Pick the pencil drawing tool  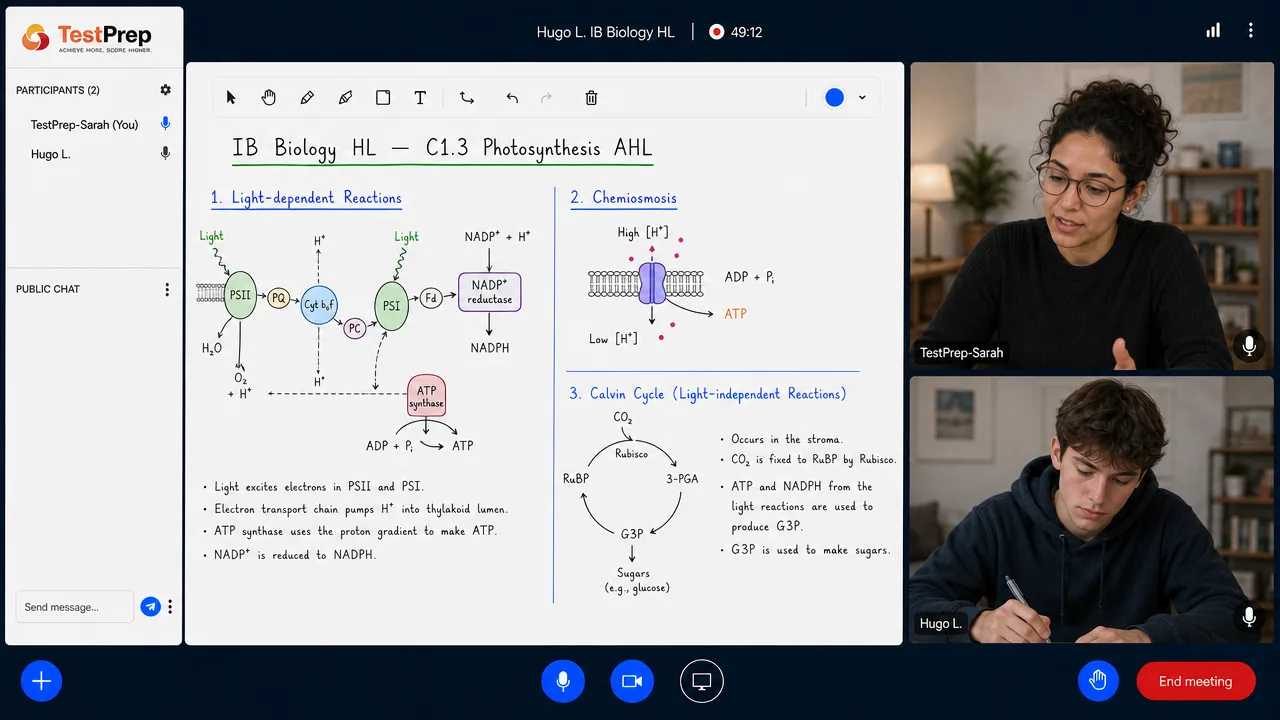307,97
